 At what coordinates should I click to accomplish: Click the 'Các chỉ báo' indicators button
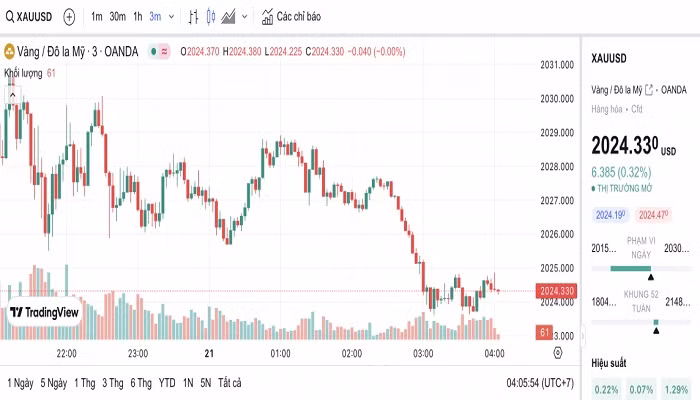[x=292, y=17]
